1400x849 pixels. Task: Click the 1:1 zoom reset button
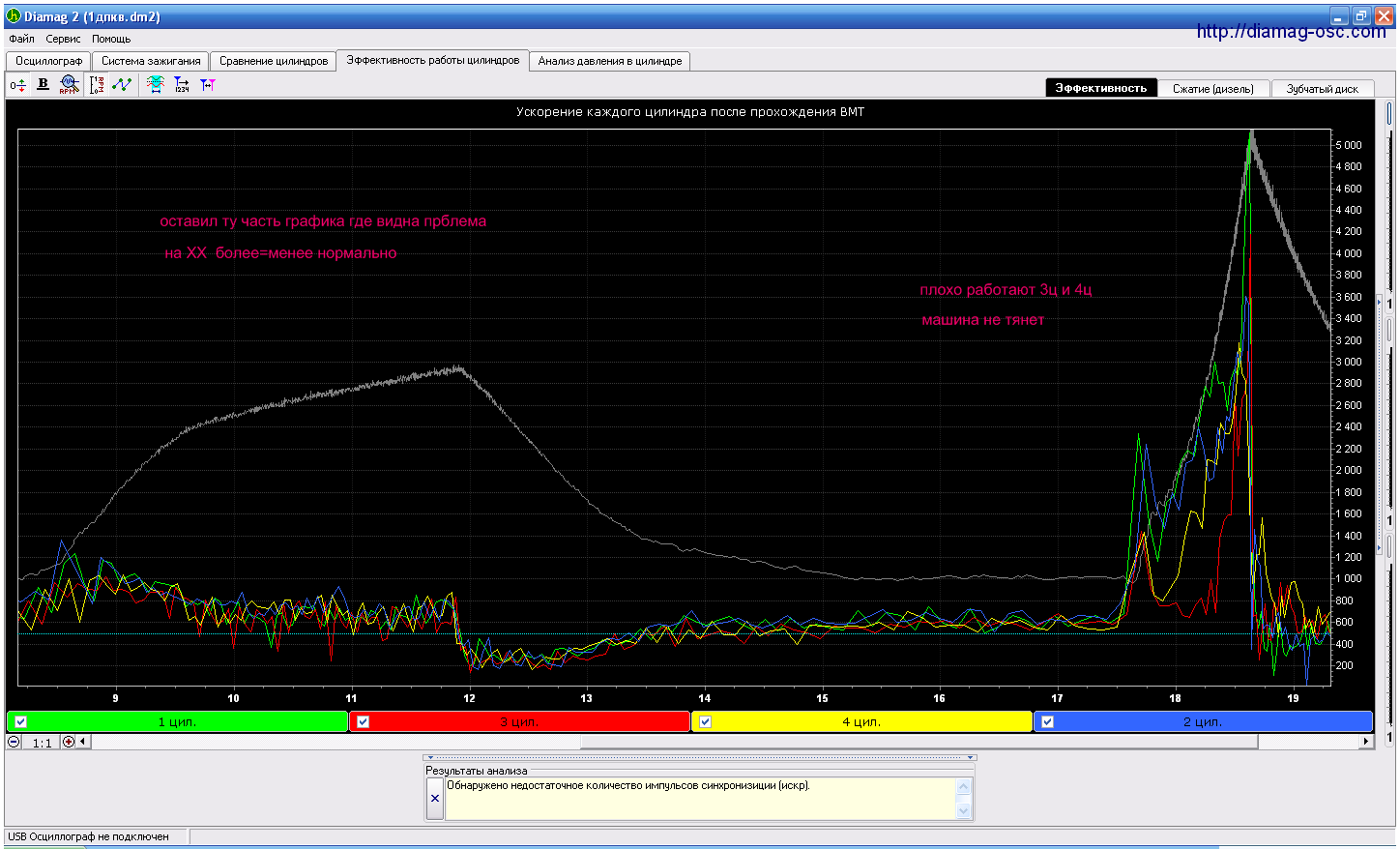pos(42,743)
